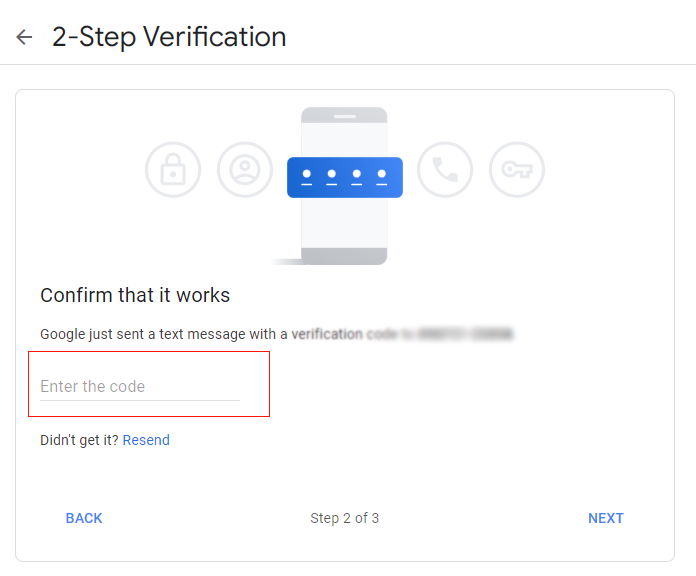Click the 2-Step Verification page title
Screen dimensions: 696x576
[x=169, y=37]
